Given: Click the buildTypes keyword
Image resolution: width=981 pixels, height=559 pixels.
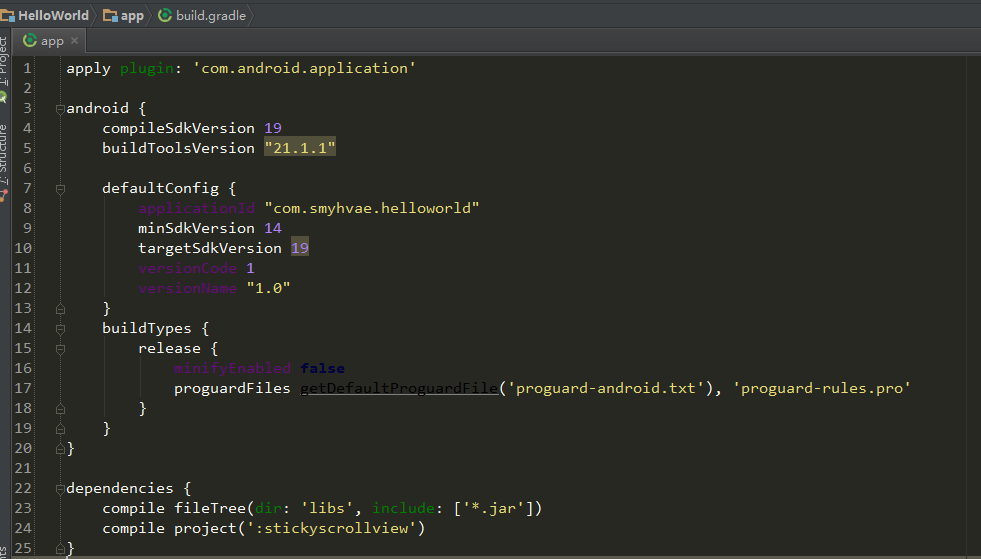Looking at the screenshot, I should tap(147, 329).
